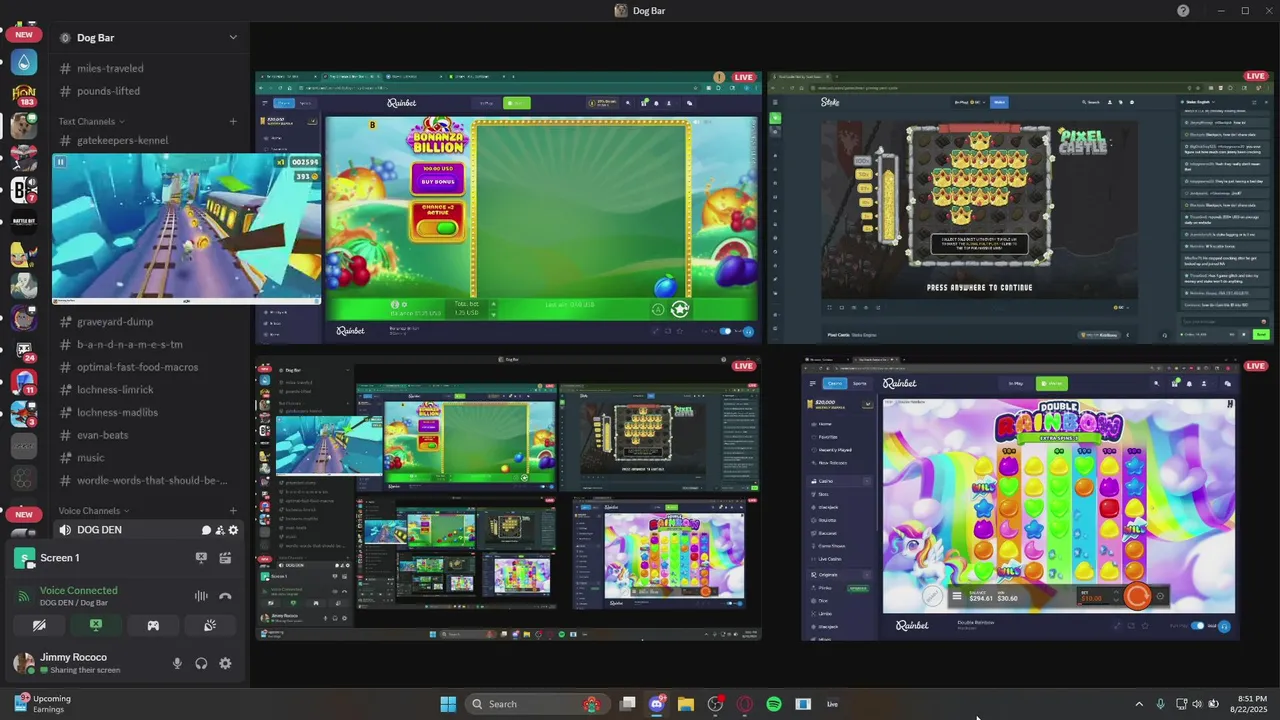1280x720 pixels.
Task: Add a channel under Voice Channels
Action: tap(233, 511)
